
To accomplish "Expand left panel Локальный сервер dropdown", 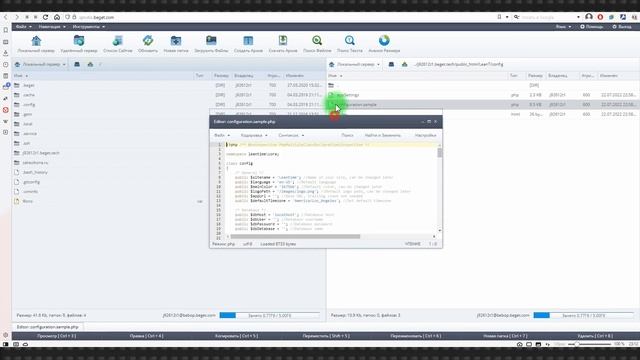I will (40, 64).
